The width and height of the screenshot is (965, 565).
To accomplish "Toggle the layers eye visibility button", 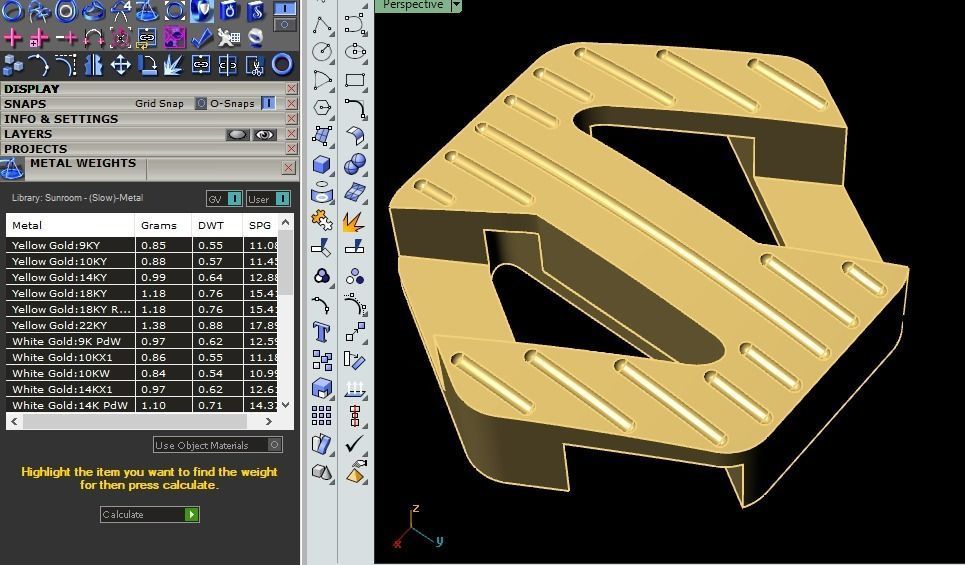I will (265, 135).
